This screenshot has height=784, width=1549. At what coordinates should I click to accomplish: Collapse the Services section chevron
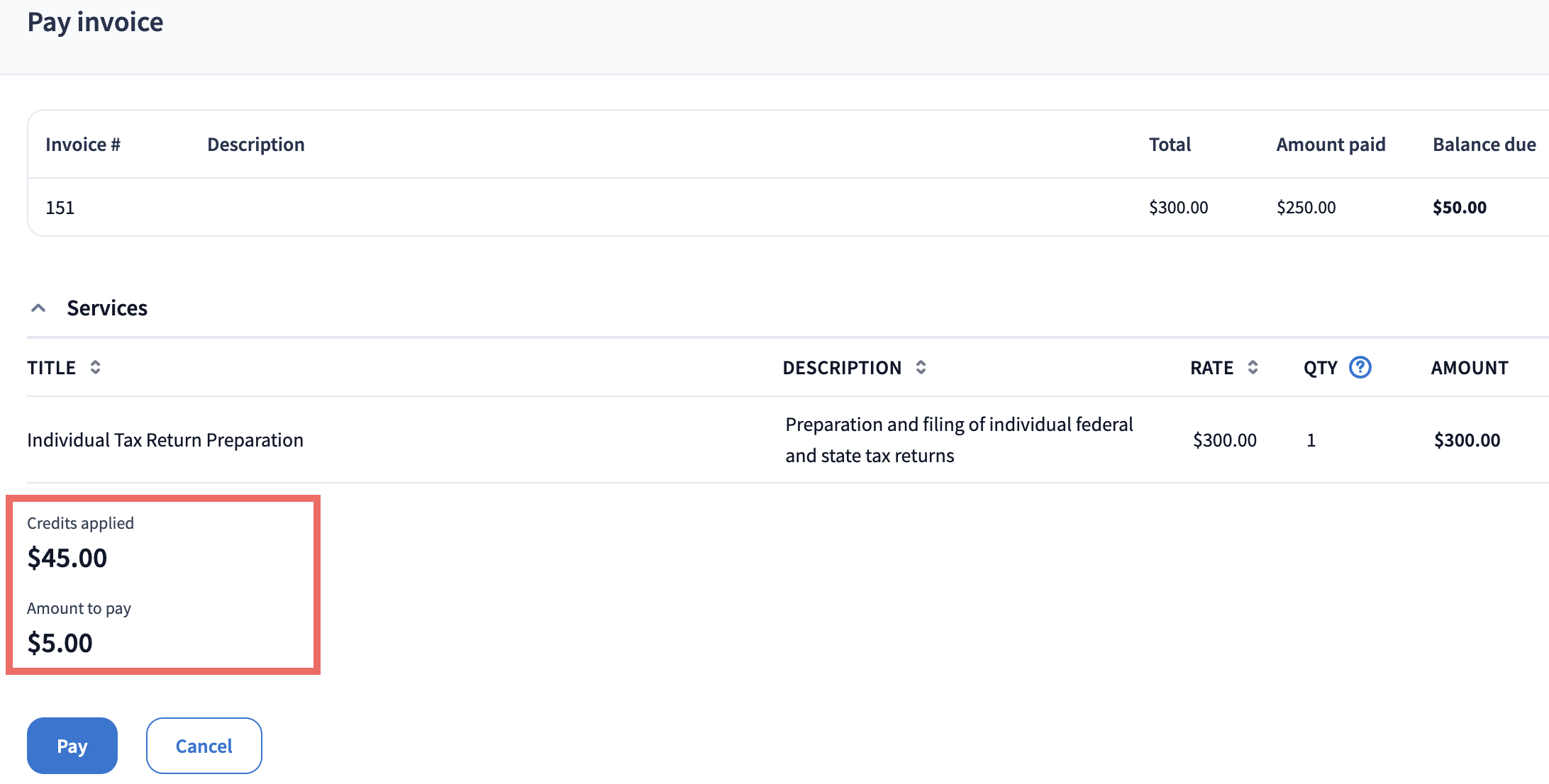point(39,308)
